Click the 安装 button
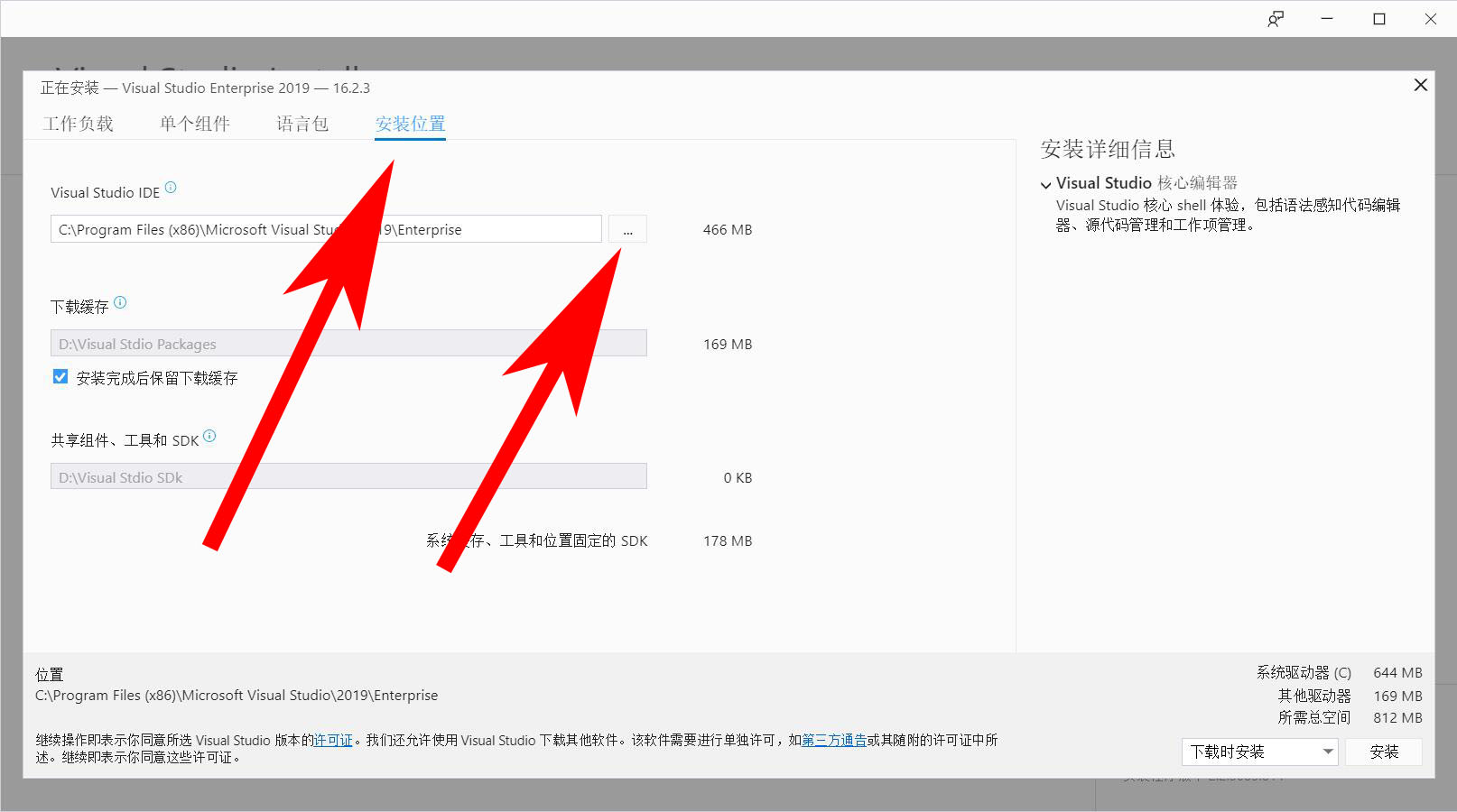Image resolution: width=1457 pixels, height=812 pixels. click(x=1384, y=752)
